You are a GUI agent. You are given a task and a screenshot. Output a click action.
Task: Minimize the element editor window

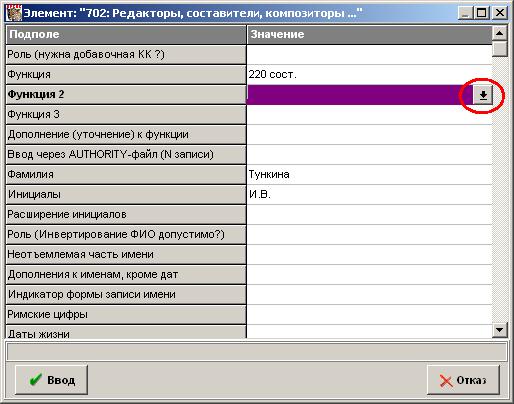coord(465,13)
